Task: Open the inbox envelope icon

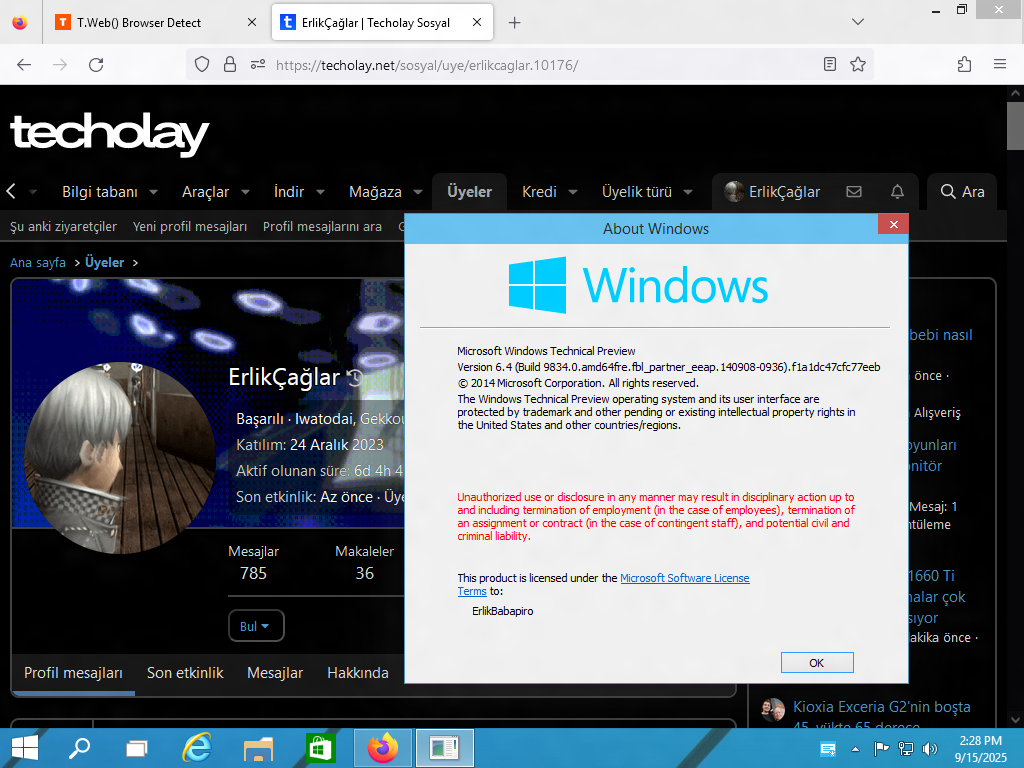Action: click(854, 191)
